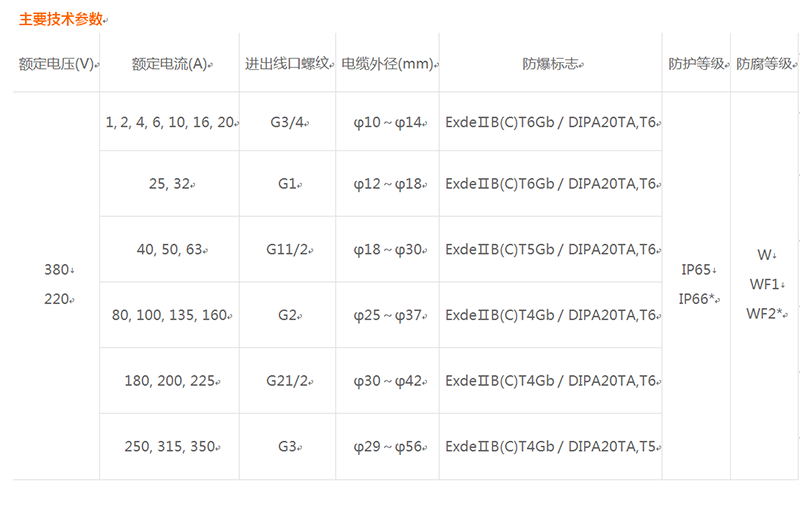Select the 额定电压(V) column header
Viewport: 800px width, 515px height.
[57, 64]
